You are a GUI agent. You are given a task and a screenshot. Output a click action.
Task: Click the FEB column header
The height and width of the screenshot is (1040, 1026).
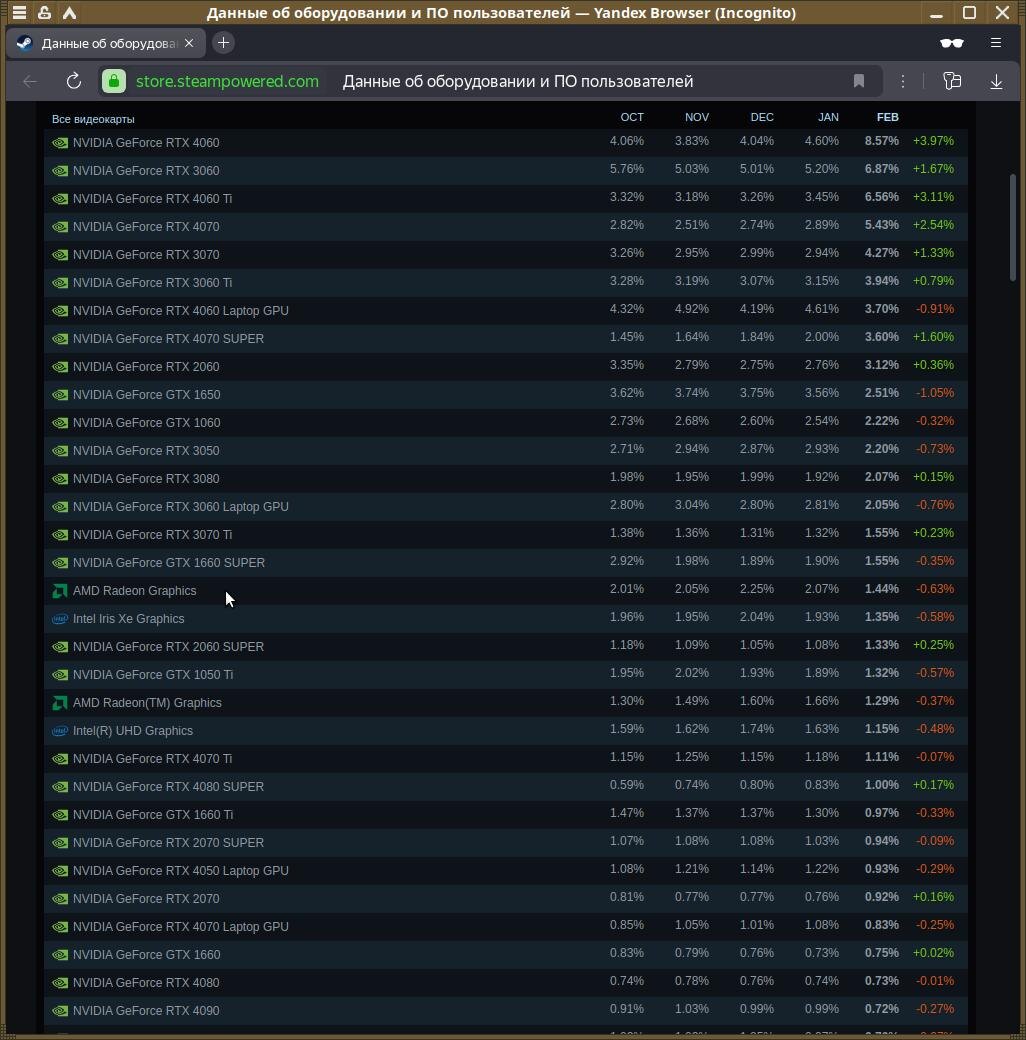point(887,117)
